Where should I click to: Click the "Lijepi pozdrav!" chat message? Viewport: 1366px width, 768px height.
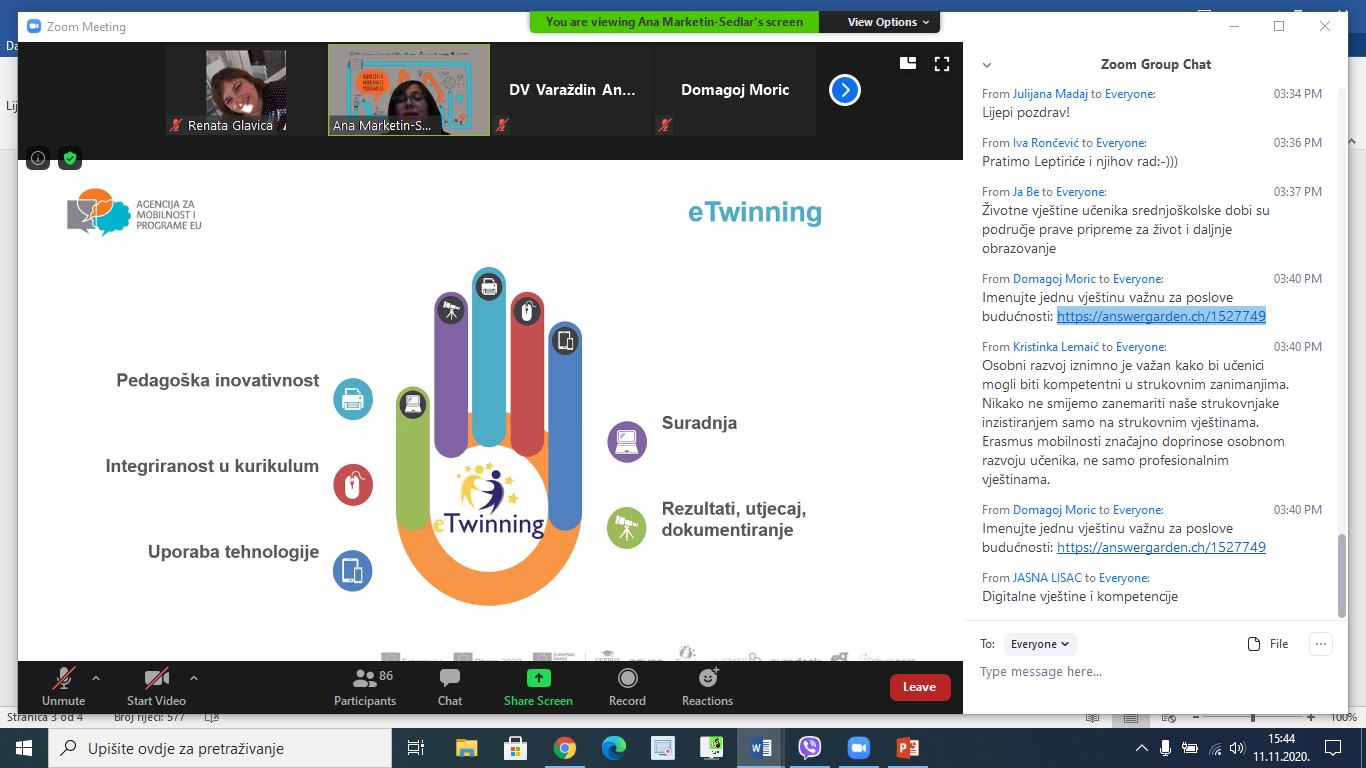1025,113
